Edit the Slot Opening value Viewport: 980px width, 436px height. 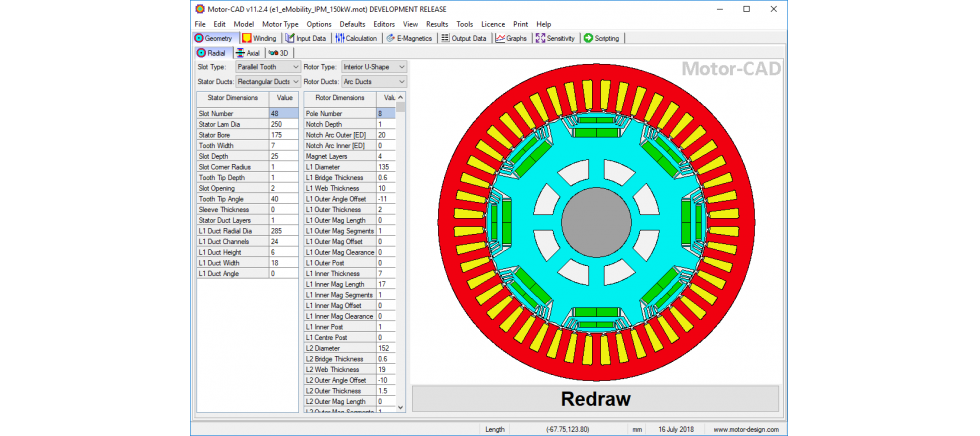(284, 188)
